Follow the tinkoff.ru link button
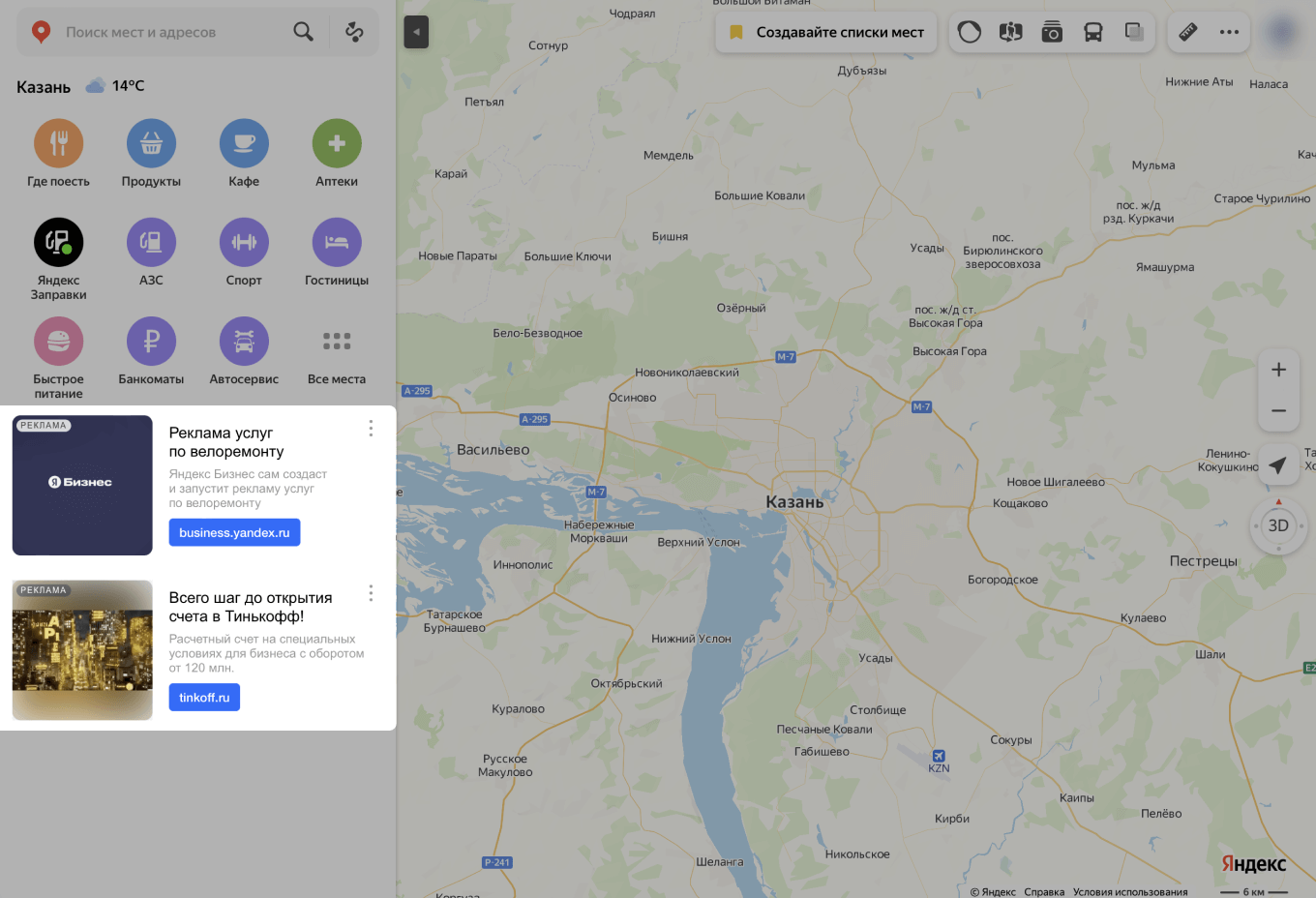The height and width of the screenshot is (898, 1316). click(x=204, y=697)
